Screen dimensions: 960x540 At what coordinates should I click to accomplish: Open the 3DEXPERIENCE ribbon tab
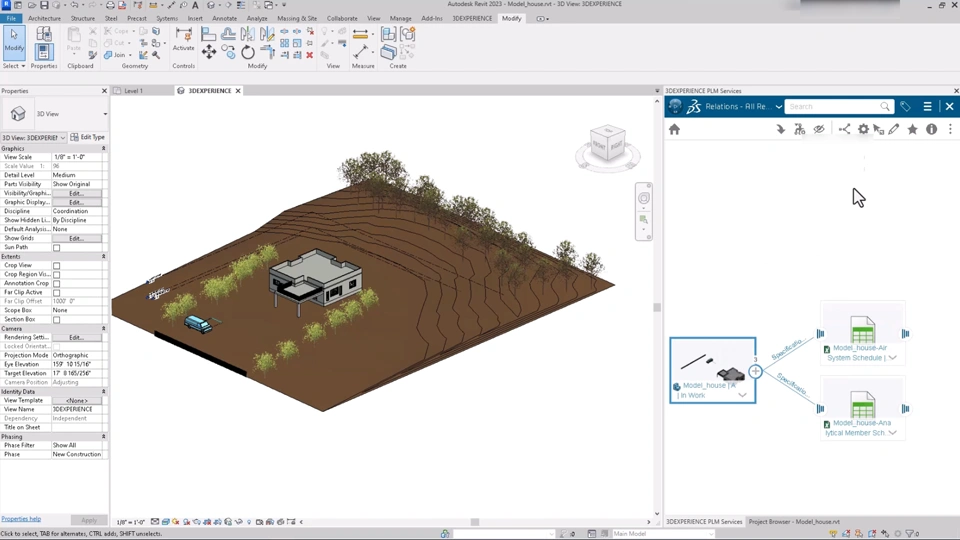click(x=472, y=18)
